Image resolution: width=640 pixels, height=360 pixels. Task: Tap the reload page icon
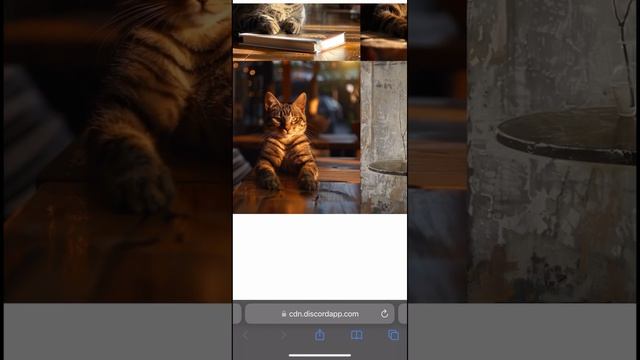tap(384, 314)
